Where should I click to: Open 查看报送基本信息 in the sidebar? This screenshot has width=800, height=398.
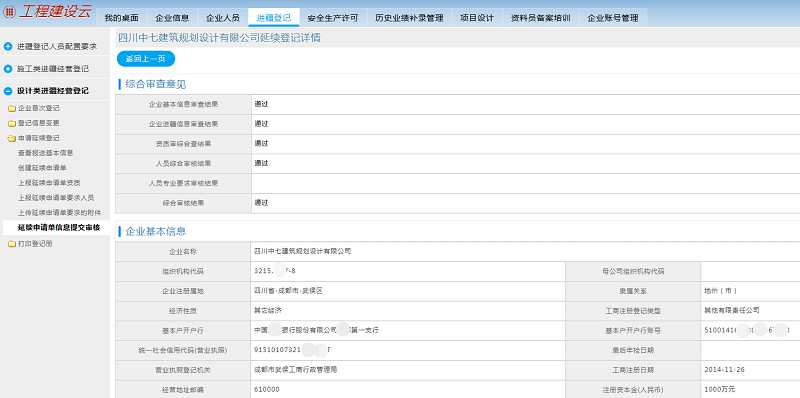pyautogui.click(x=45, y=153)
